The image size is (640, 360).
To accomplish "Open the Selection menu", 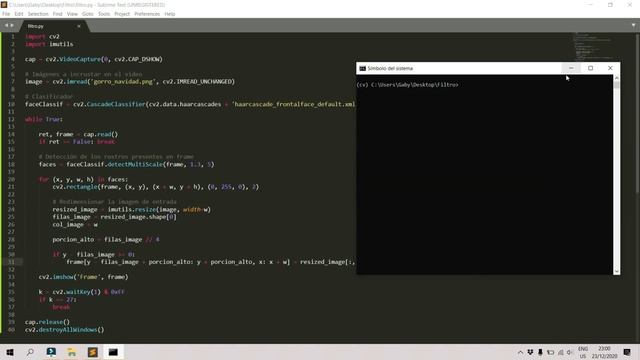I will (x=38, y=14).
